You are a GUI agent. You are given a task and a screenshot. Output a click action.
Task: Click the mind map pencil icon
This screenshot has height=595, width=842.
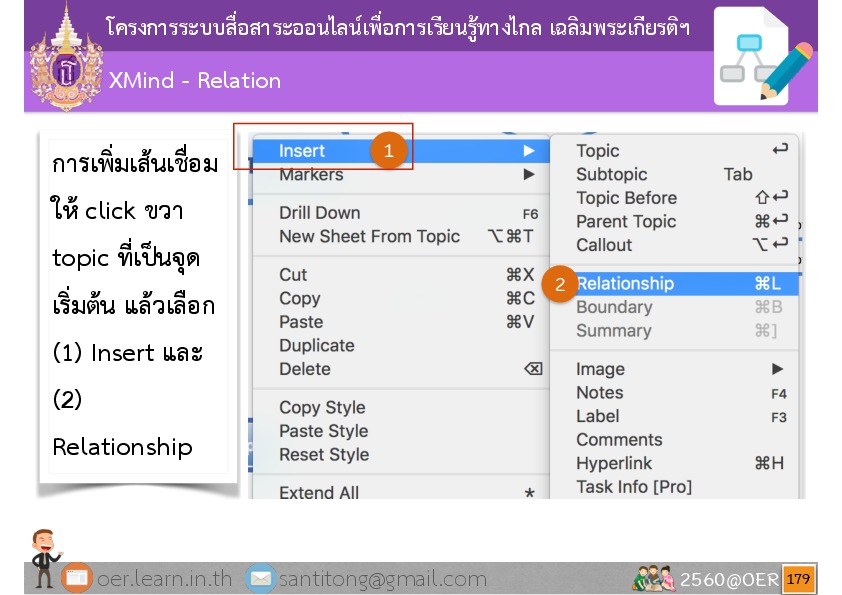coord(764,56)
